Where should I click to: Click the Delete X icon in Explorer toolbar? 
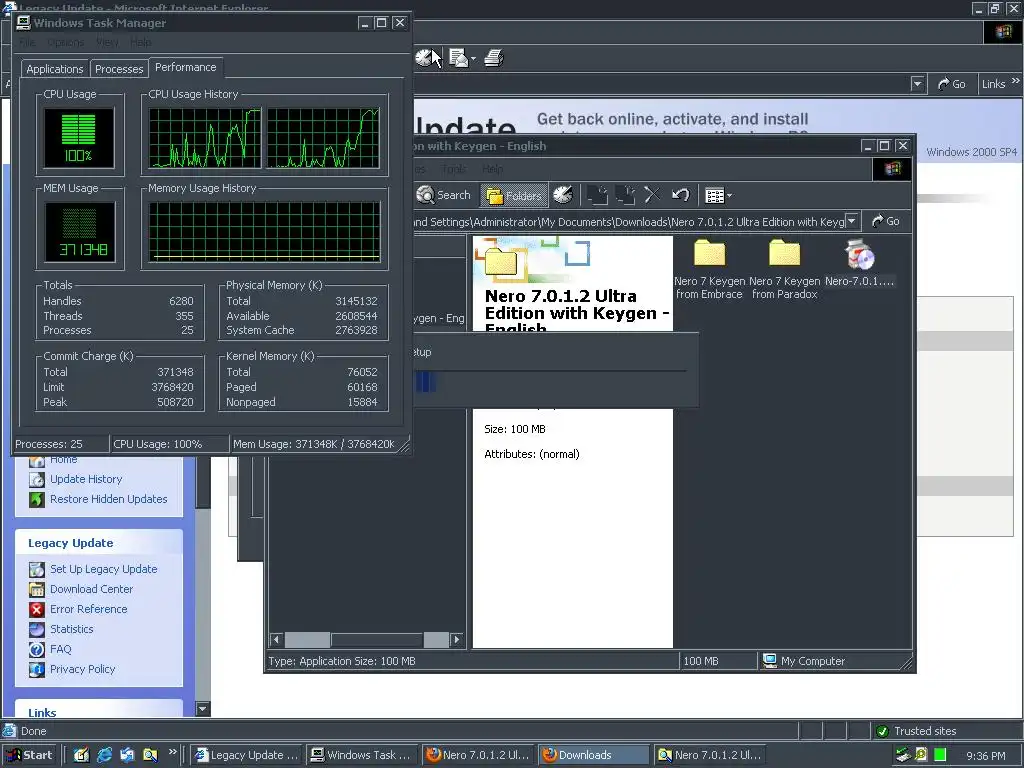[x=652, y=195]
